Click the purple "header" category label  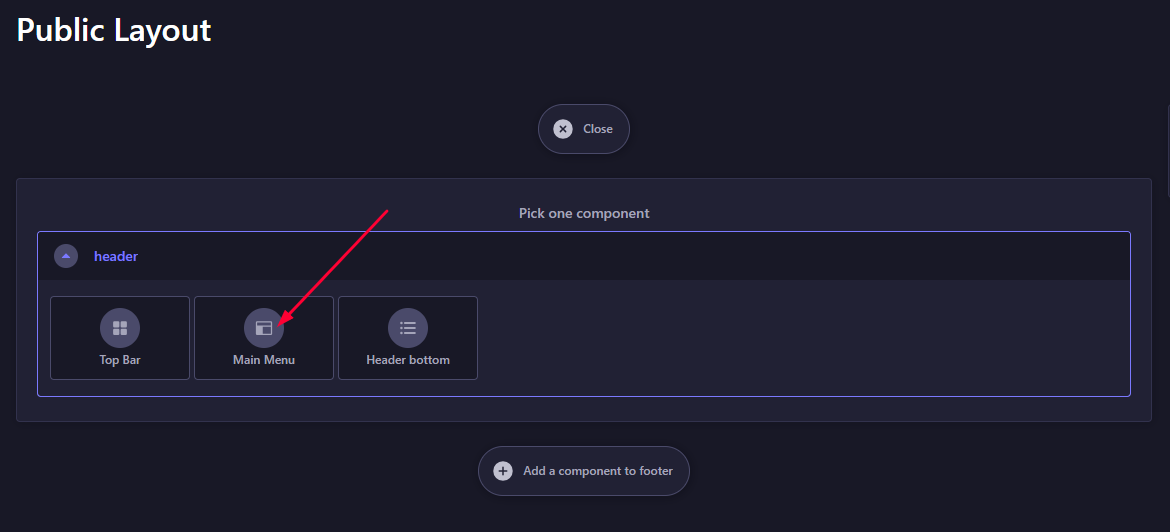116,256
